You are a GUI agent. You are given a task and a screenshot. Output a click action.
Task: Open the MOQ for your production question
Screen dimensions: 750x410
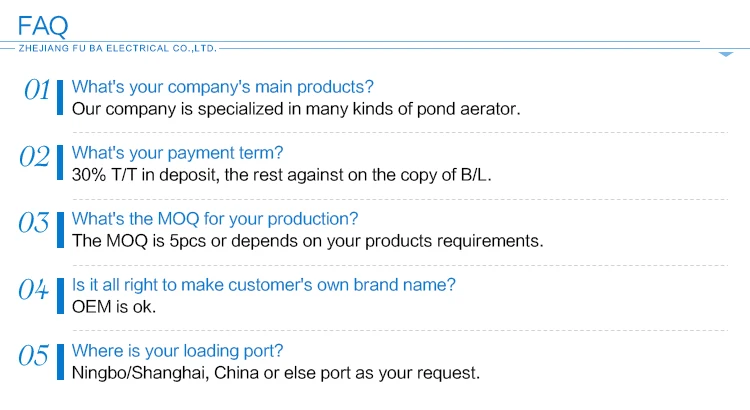(215, 219)
